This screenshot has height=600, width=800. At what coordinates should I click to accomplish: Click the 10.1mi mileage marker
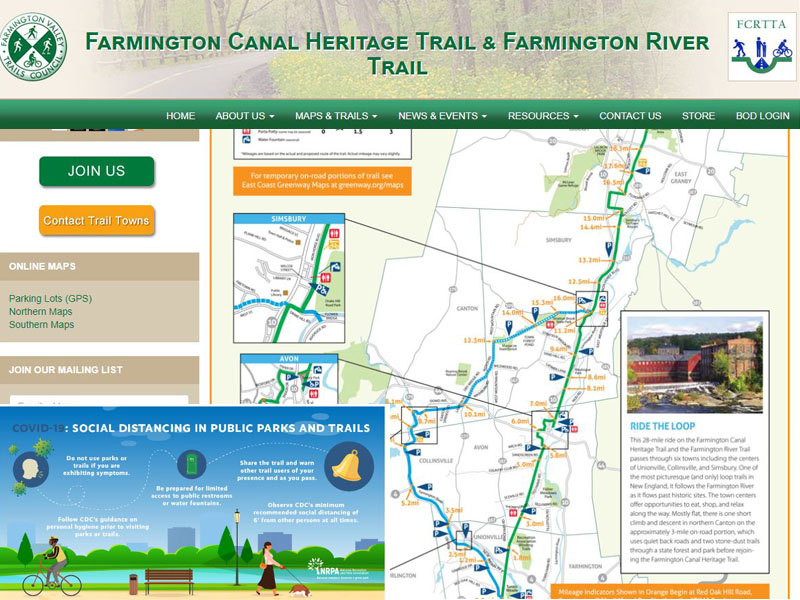click(474, 414)
